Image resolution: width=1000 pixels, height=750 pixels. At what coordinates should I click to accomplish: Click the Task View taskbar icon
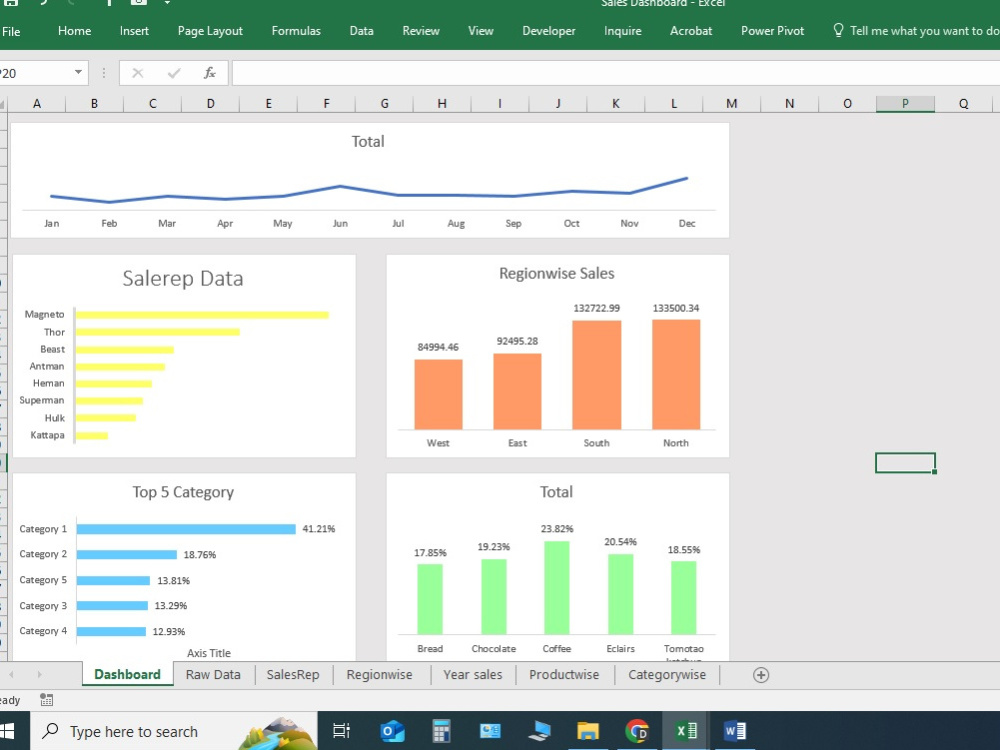342,731
